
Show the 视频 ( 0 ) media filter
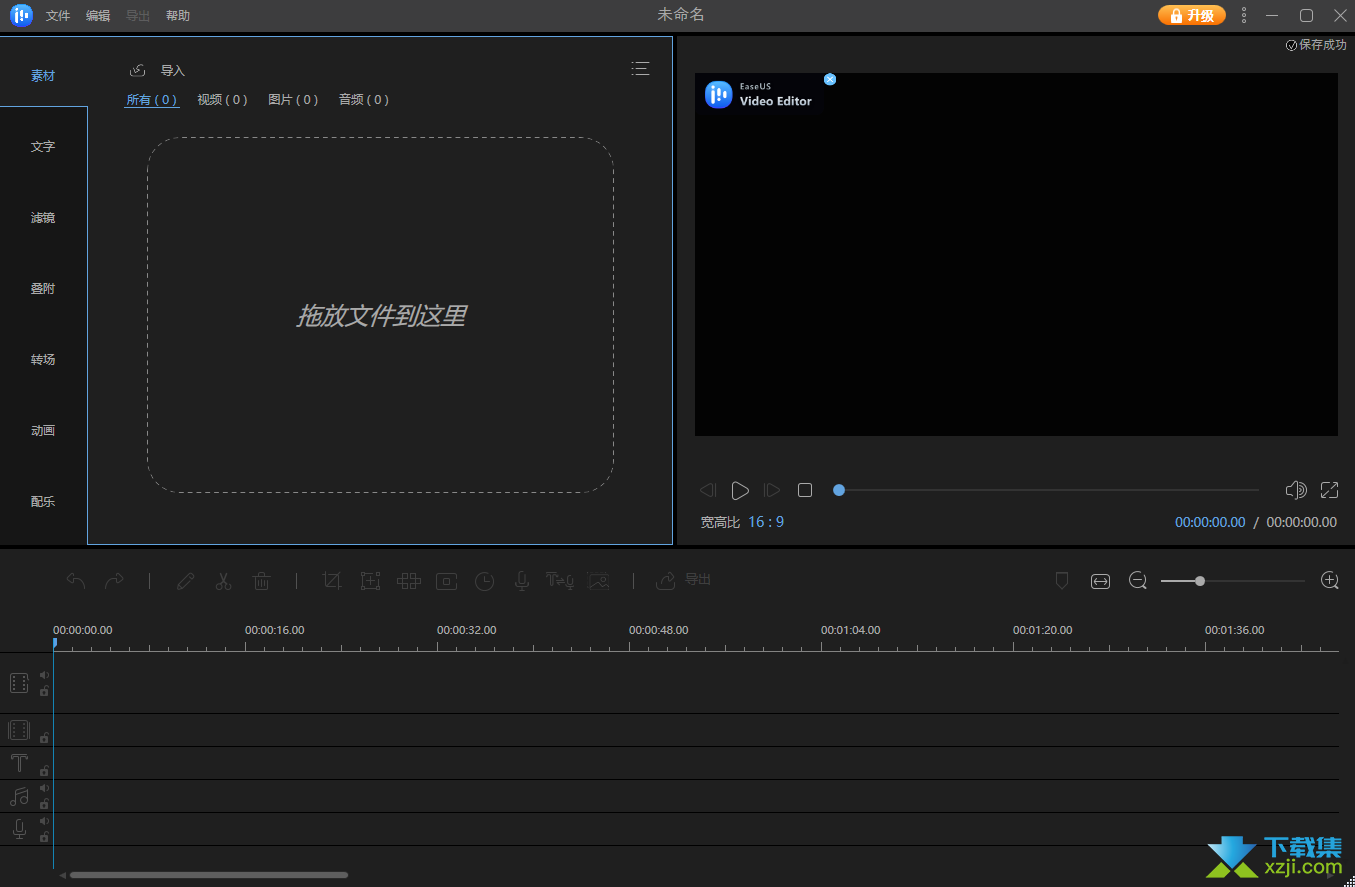[x=222, y=100]
